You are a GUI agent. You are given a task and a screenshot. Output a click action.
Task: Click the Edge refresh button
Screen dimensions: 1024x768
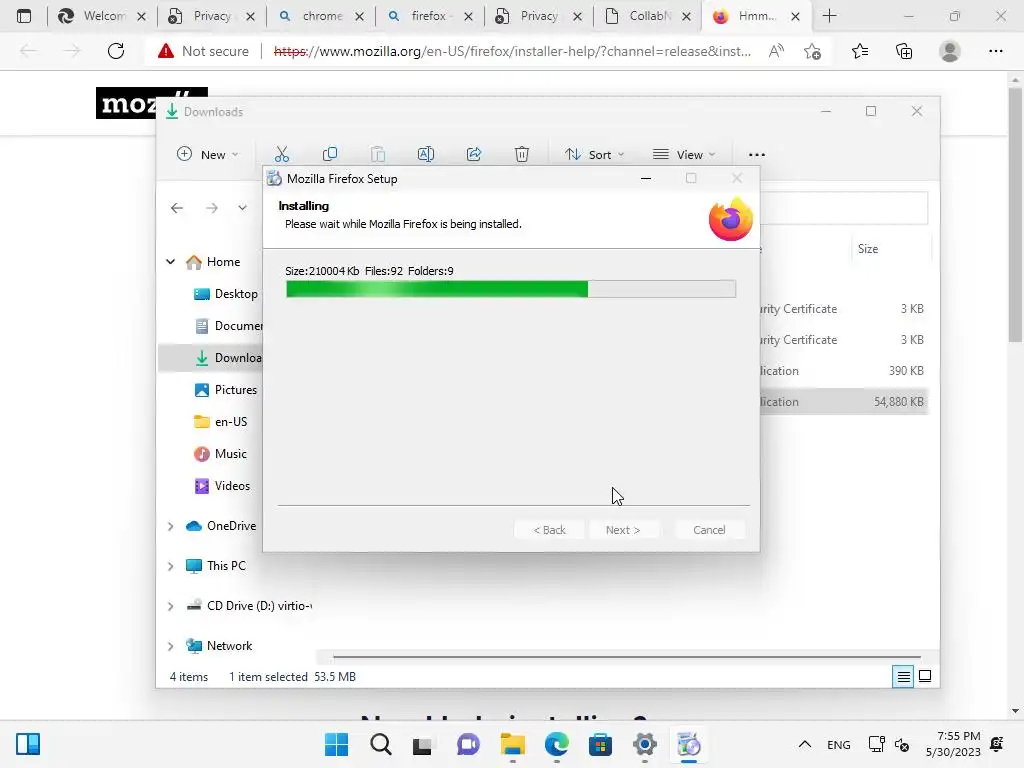pos(116,51)
